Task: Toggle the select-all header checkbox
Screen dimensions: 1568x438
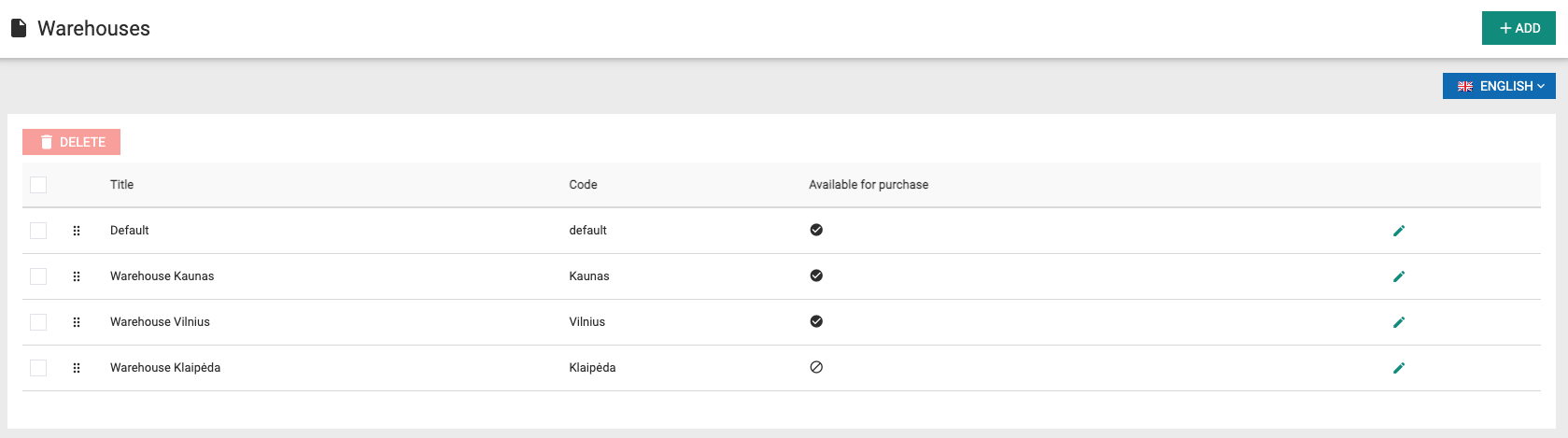Action: pyautogui.click(x=38, y=185)
